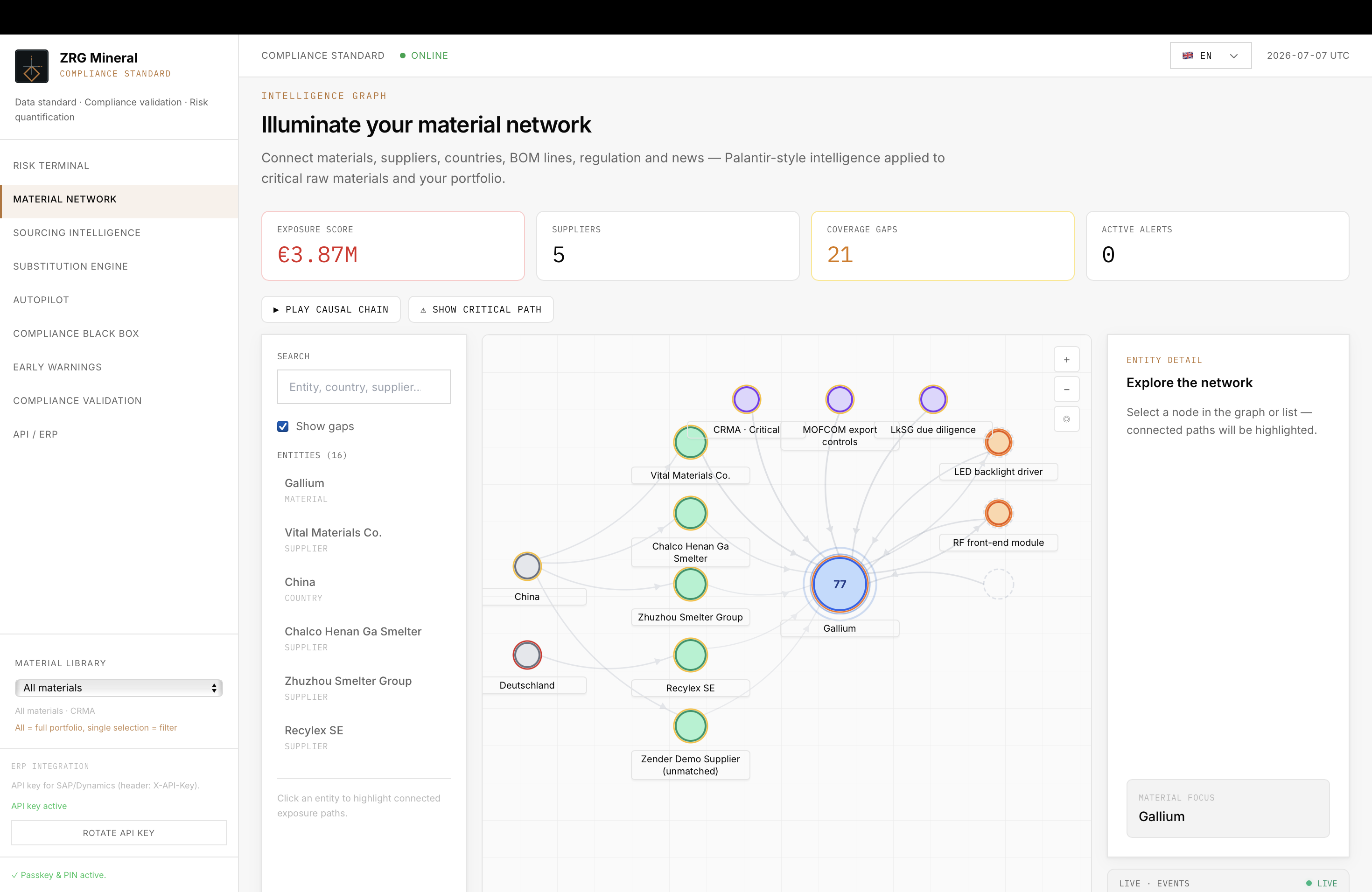Viewport: 1372px width, 892px height.
Task: Focus the entity search input field
Action: [x=364, y=387]
